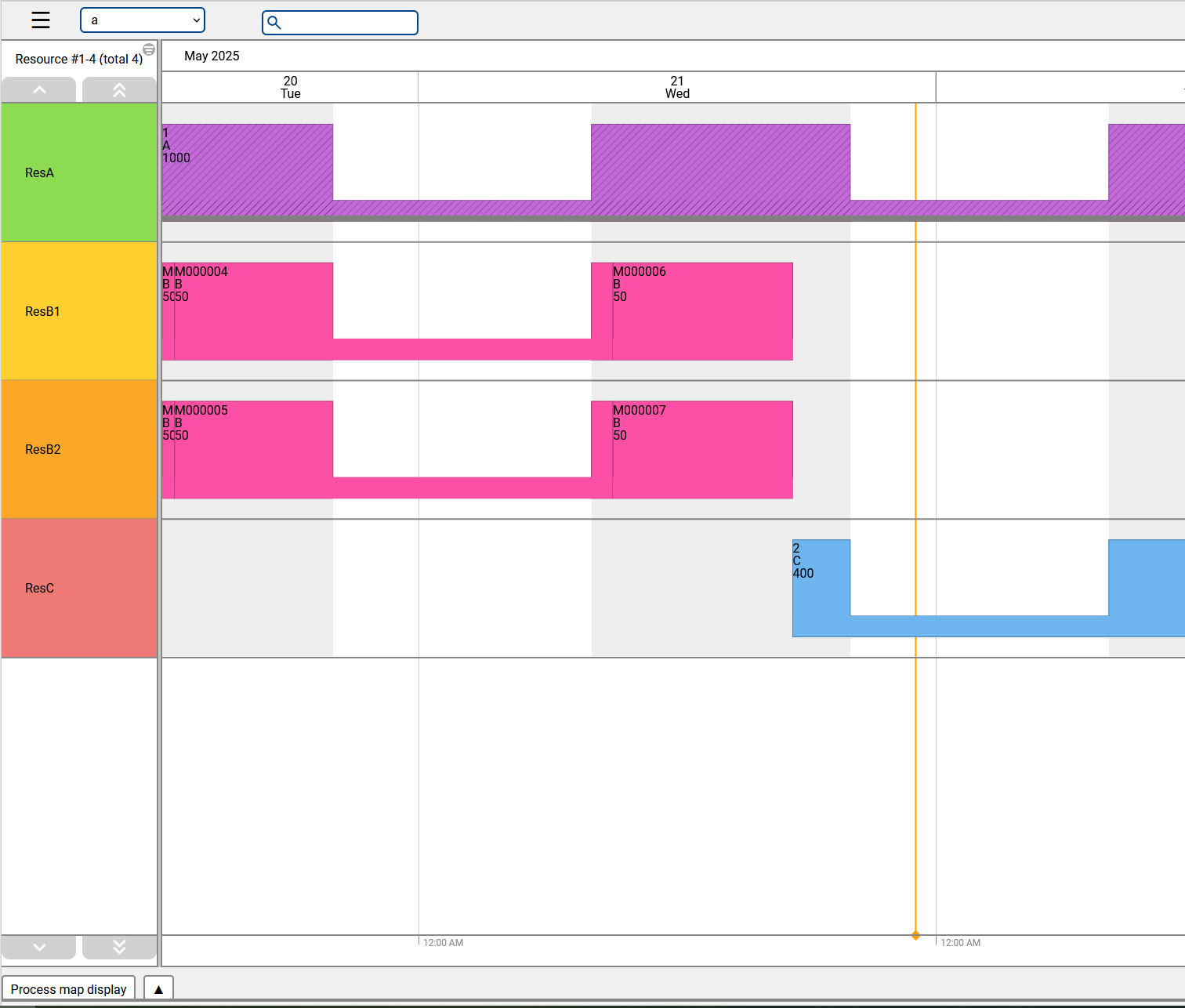Image resolution: width=1185 pixels, height=1008 pixels.
Task: Click the search input field
Action: click(x=340, y=23)
